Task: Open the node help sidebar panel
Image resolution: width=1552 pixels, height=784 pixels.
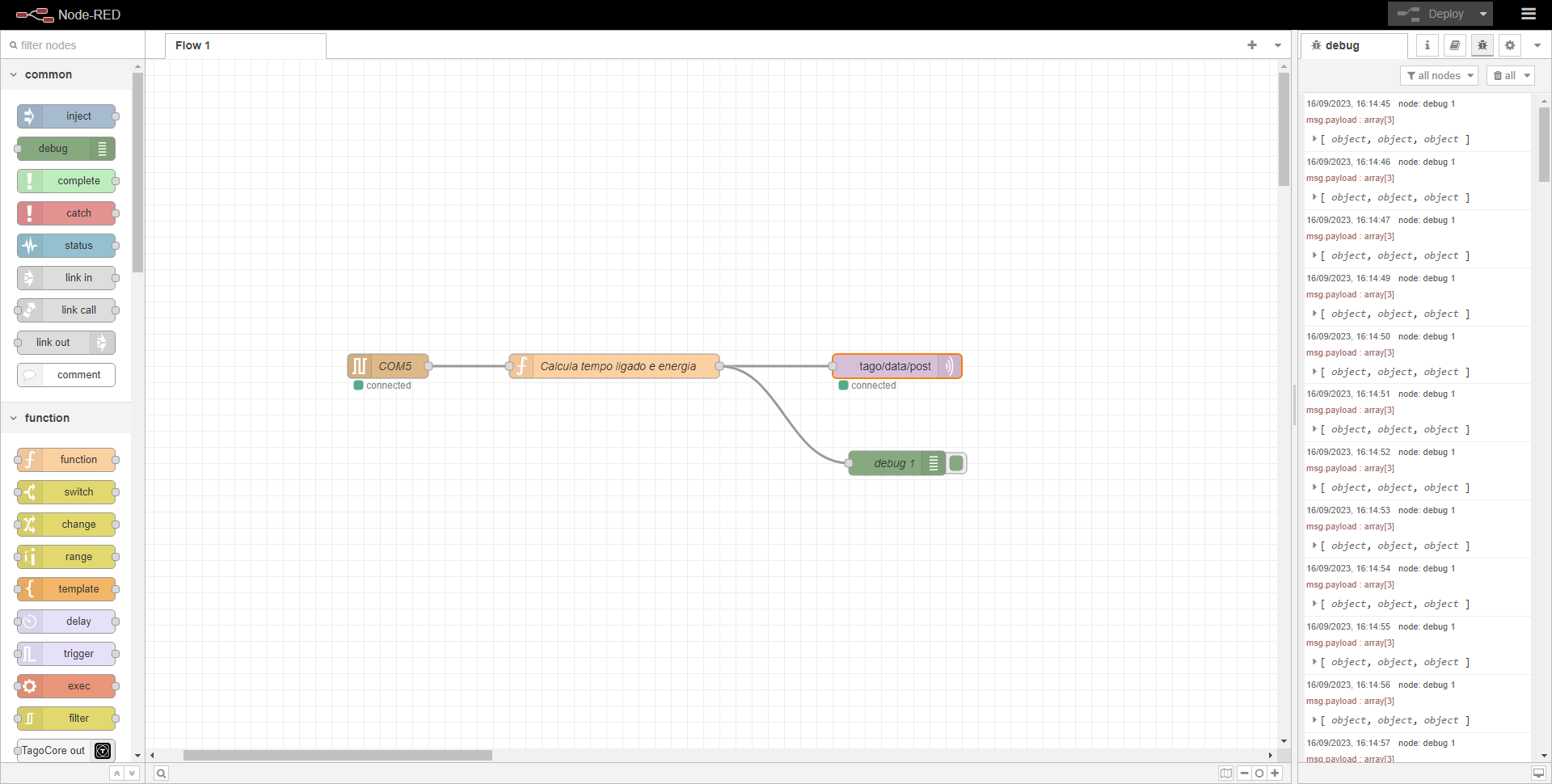Action: (x=1454, y=45)
